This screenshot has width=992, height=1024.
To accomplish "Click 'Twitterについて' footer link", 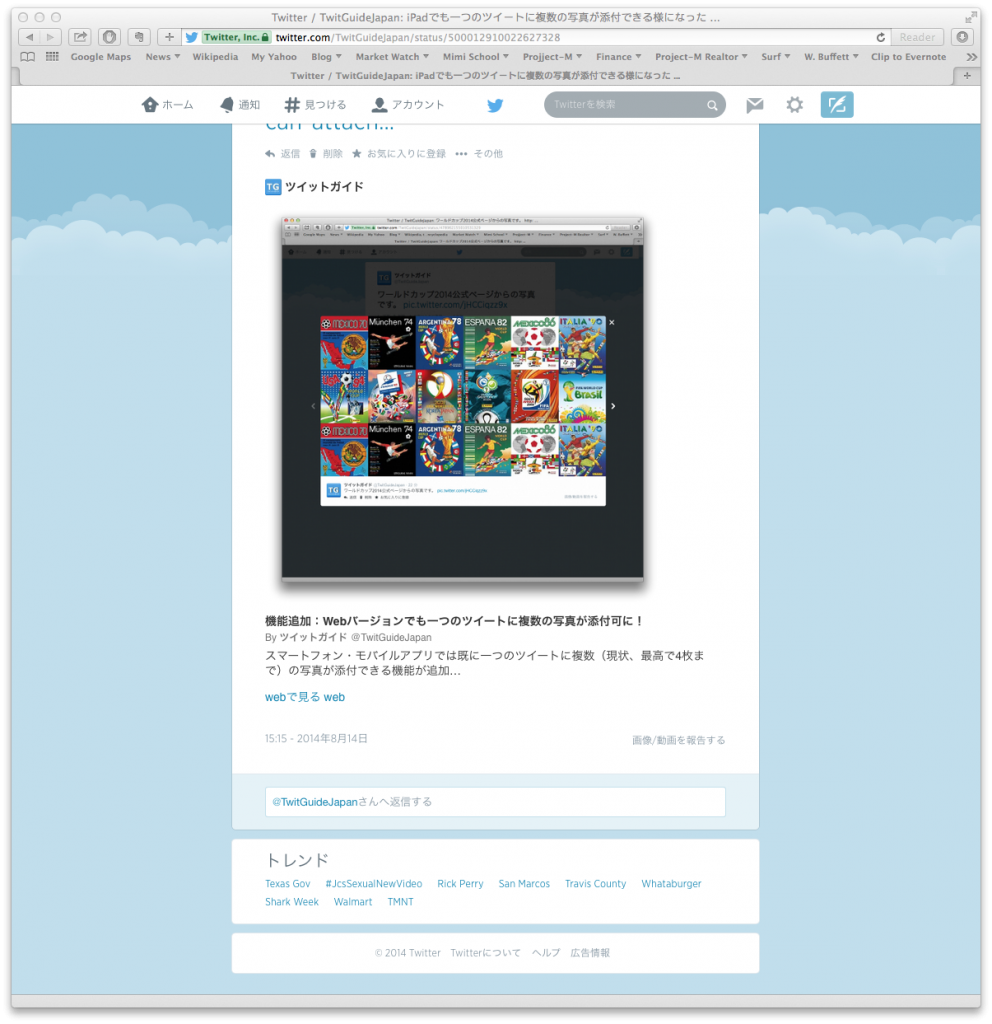I will (485, 953).
